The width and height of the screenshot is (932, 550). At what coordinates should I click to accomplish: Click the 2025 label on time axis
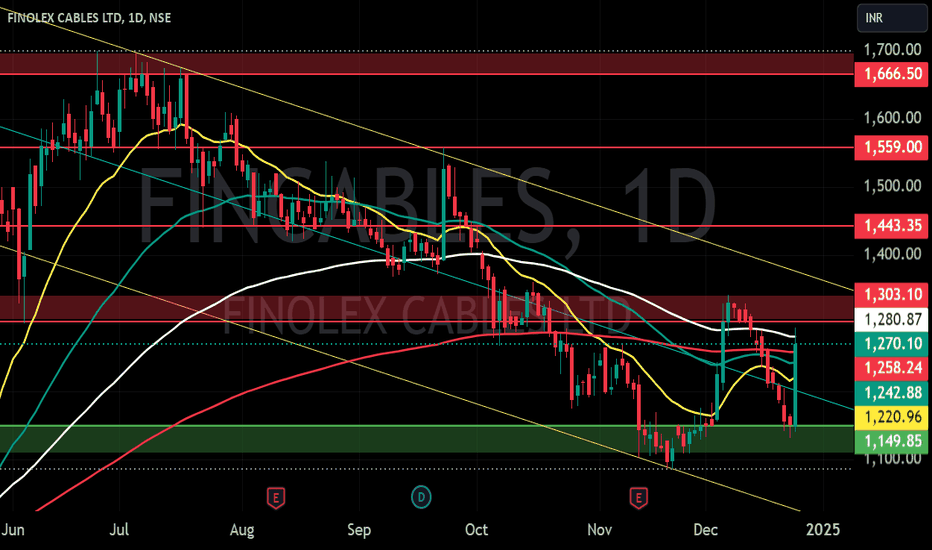point(823,530)
